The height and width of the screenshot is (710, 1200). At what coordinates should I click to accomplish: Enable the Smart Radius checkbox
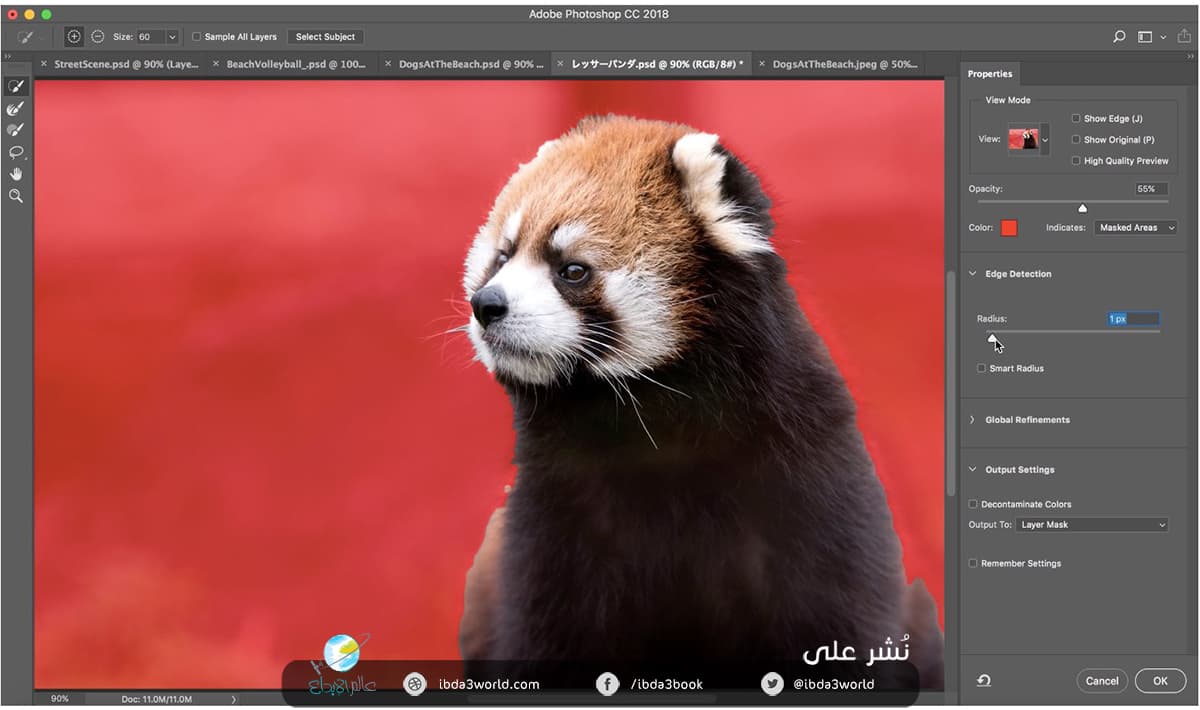[982, 369]
